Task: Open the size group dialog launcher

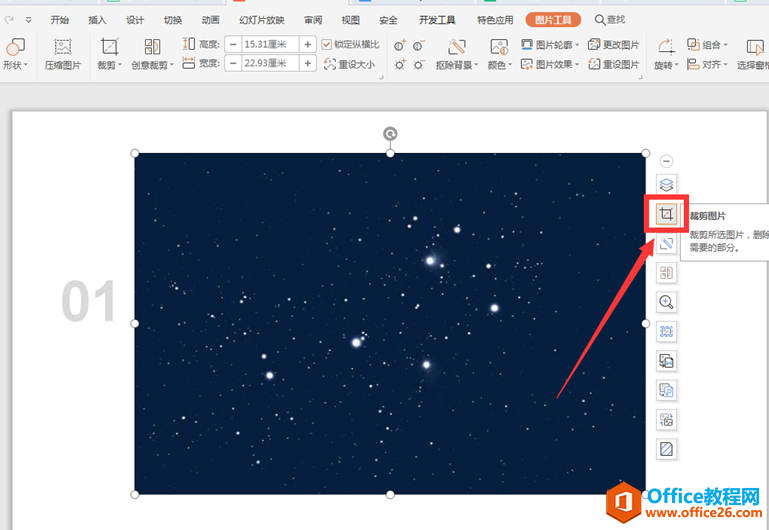Action: pos(381,77)
